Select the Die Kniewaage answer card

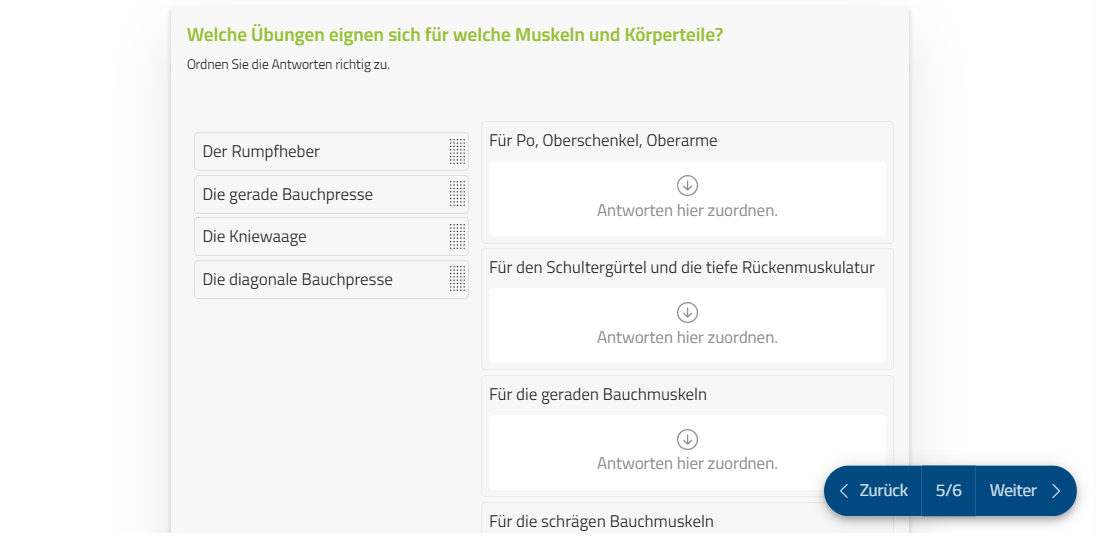[x=331, y=237]
